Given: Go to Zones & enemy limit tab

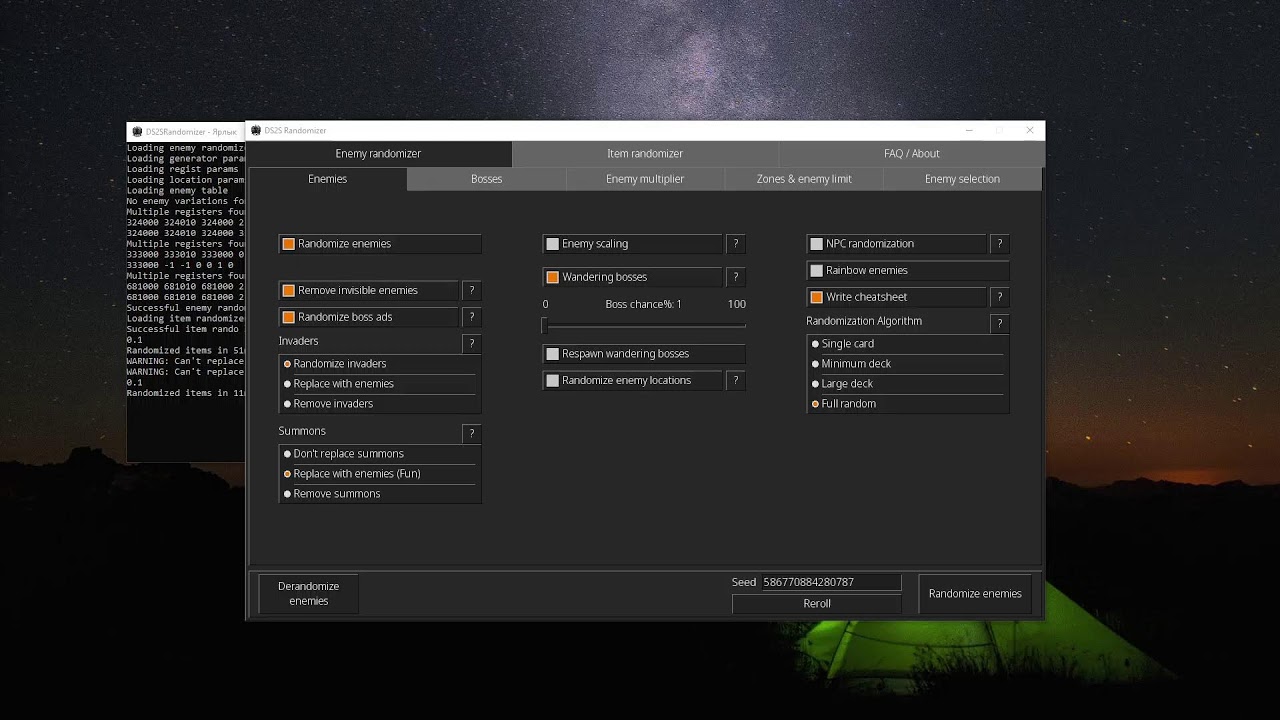Looking at the screenshot, I should pyautogui.click(x=804, y=179).
